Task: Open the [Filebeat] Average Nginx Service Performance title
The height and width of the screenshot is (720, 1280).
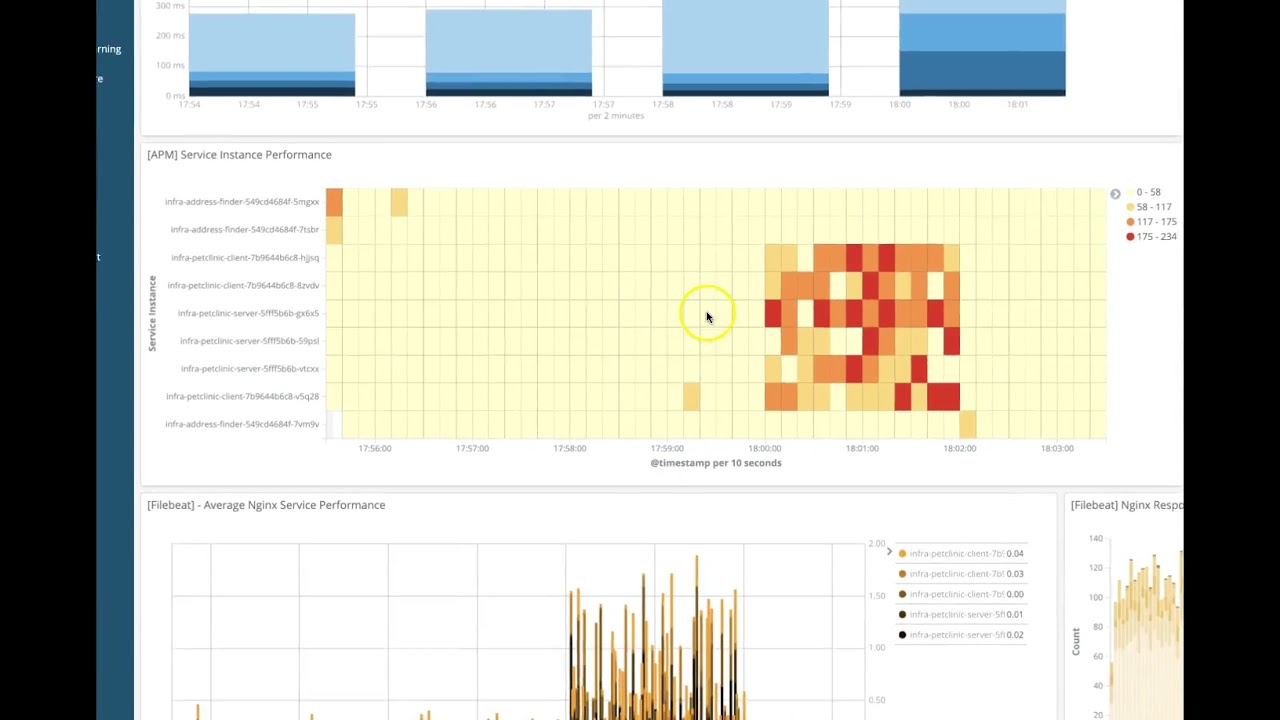Action: (x=266, y=505)
